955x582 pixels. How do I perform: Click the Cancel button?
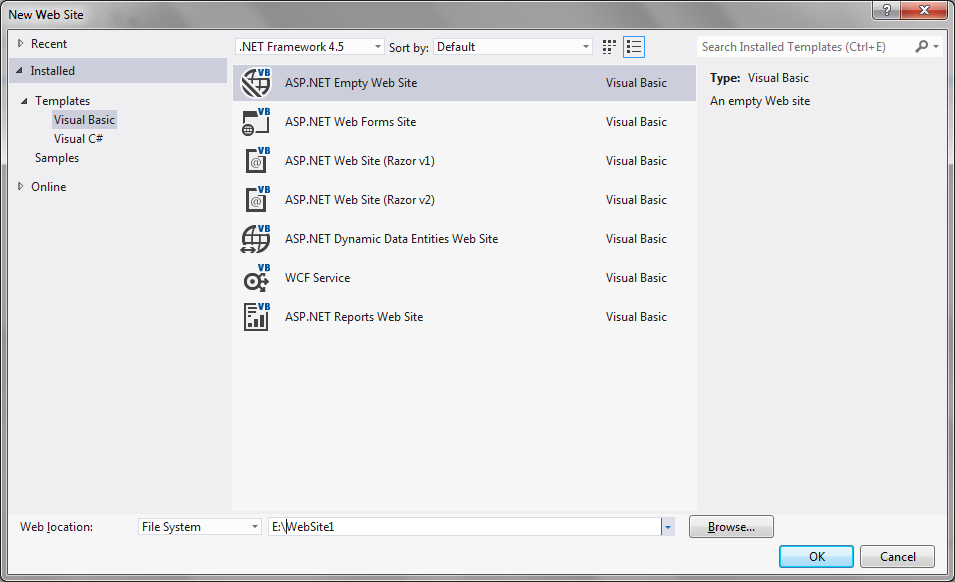click(897, 556)
